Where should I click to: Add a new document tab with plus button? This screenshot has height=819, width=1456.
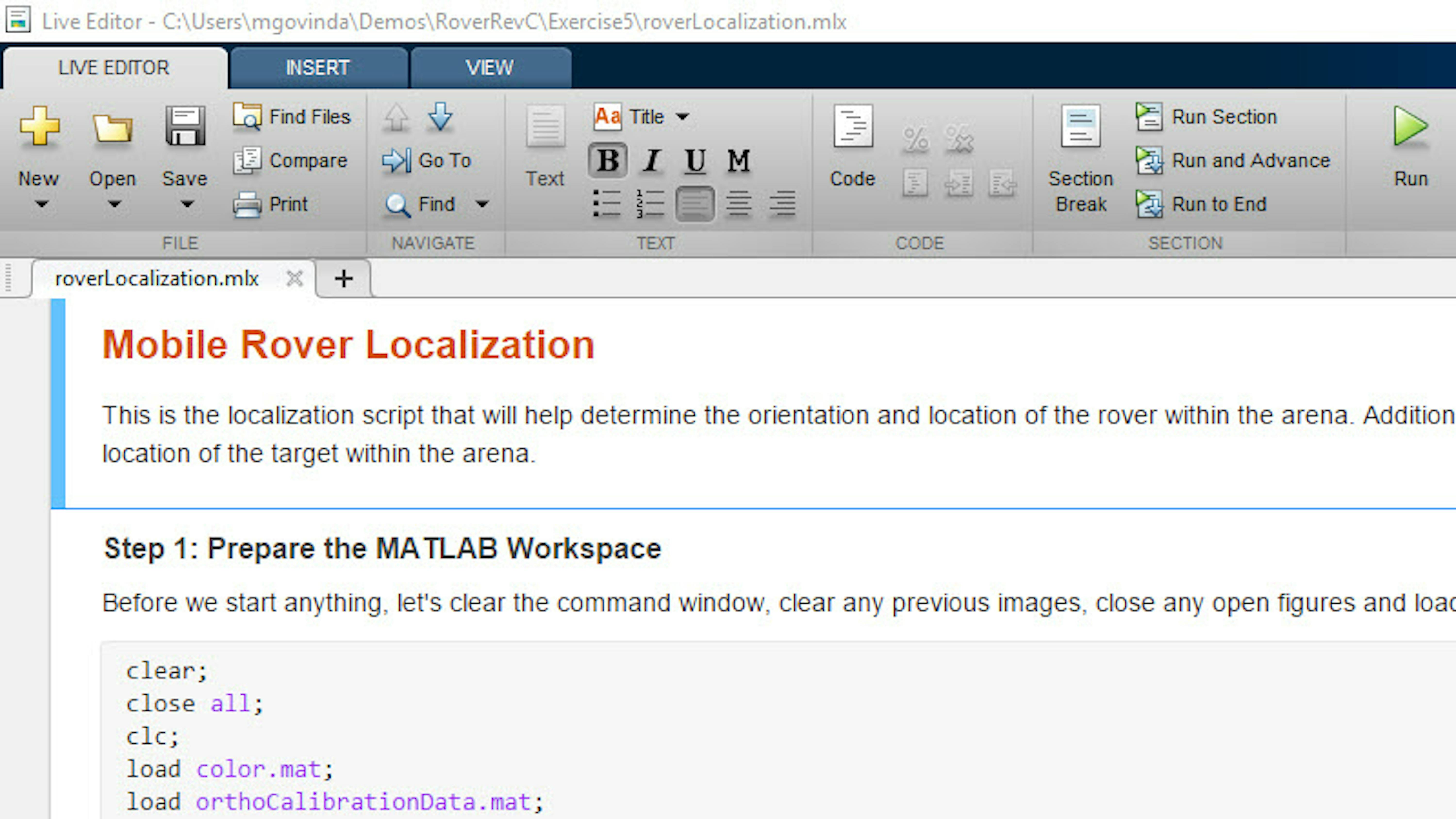pyautogui.click(x=344, y=278)
